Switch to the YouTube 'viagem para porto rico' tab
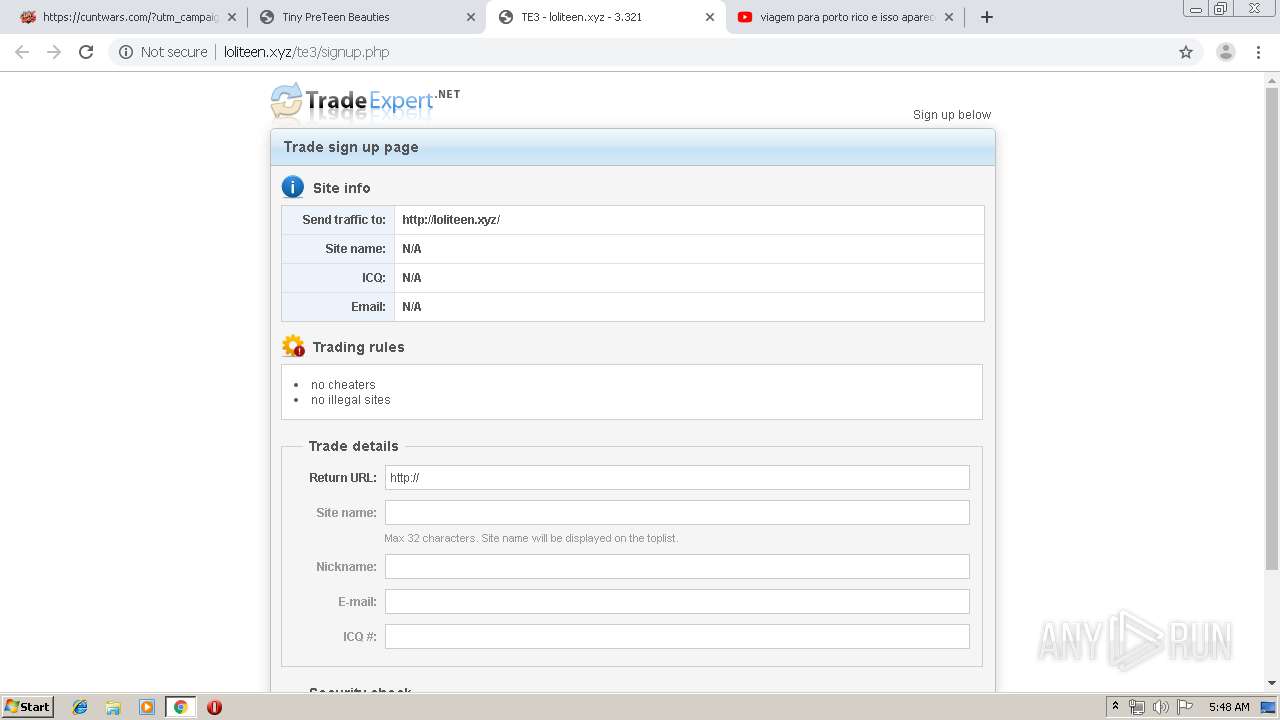Viewport: 1280px width, 720px height. [x=845, y=17]
